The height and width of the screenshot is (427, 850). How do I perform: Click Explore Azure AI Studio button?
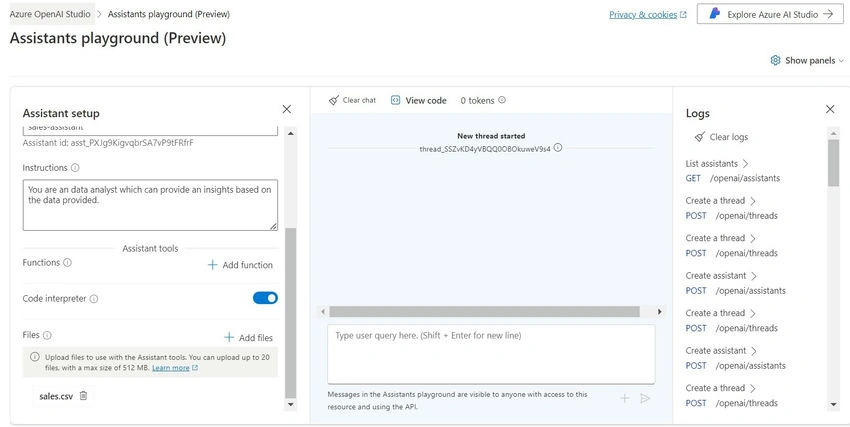pos(770,14)
